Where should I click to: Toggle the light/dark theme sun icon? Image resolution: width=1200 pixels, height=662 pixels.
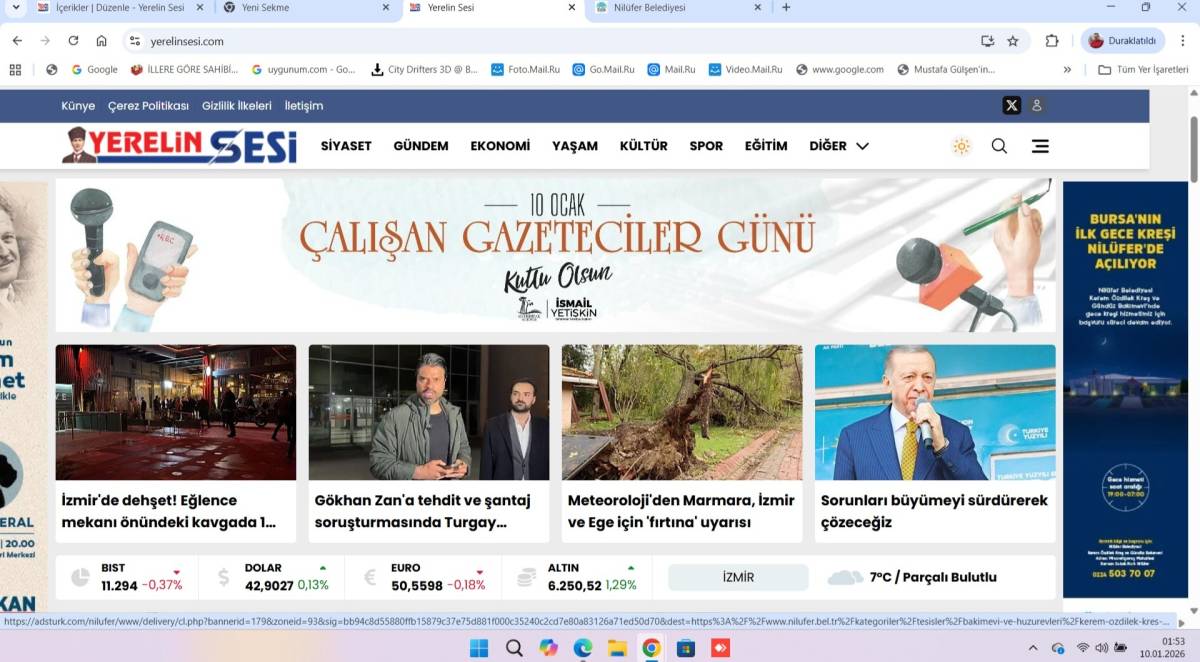(961, 146)
